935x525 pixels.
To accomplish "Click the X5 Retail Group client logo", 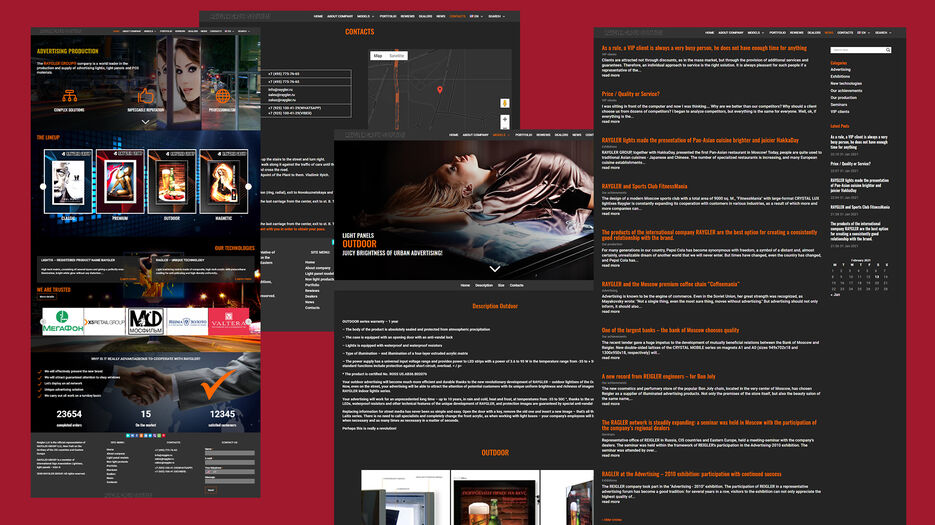I will (x=104, y=322).
